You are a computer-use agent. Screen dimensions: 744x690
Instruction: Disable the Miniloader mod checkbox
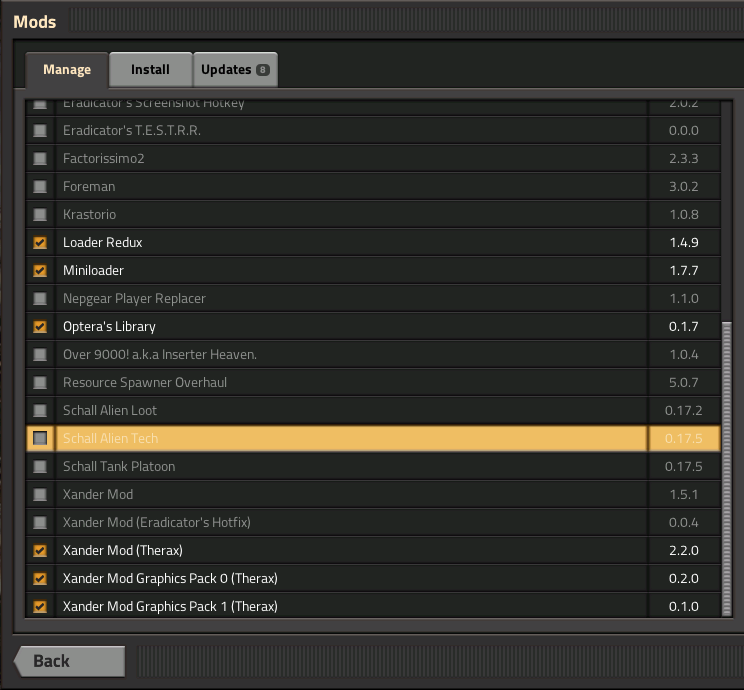point(40,270)
